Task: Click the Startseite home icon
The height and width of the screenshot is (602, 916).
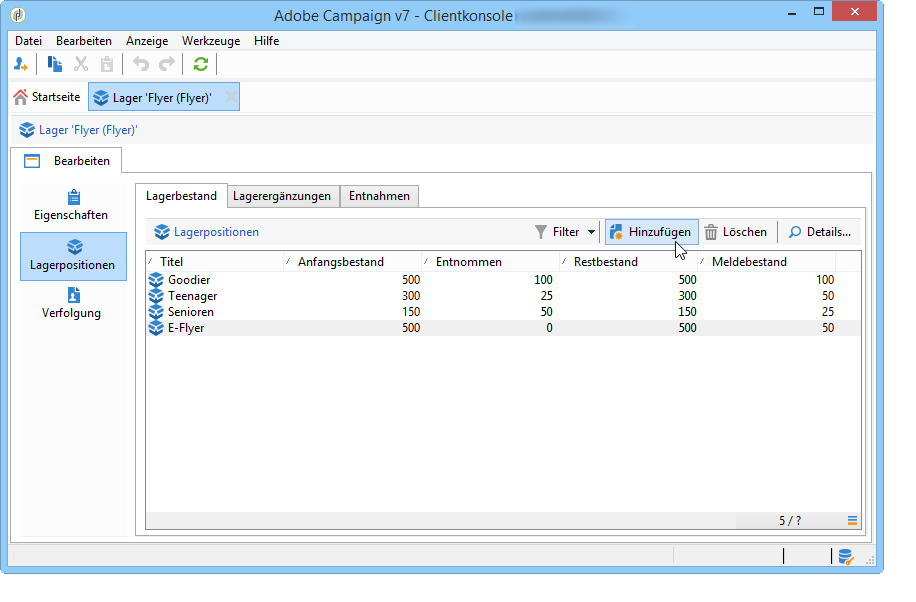Action: (x=20, y=97)
